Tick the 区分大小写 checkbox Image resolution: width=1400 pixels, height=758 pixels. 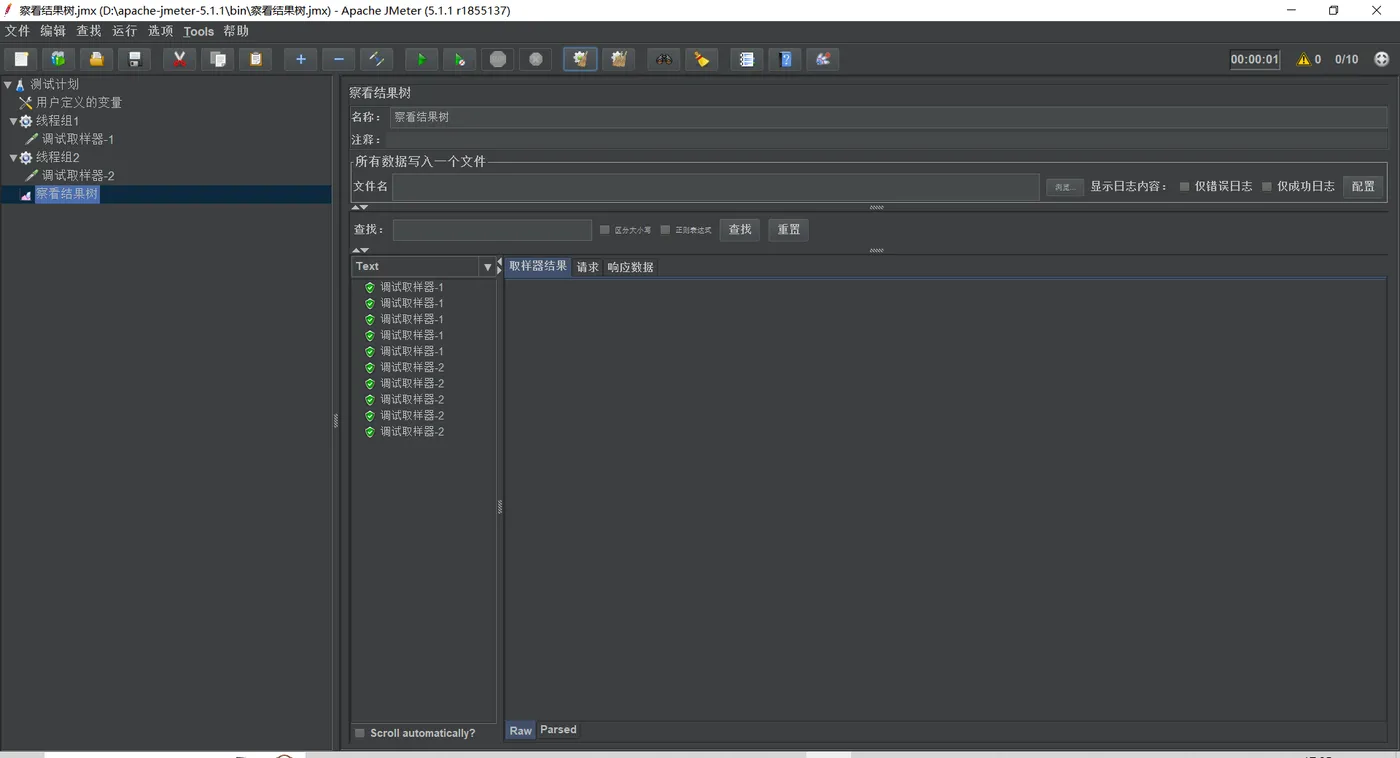pyautogui.click(x=605, y=230)
